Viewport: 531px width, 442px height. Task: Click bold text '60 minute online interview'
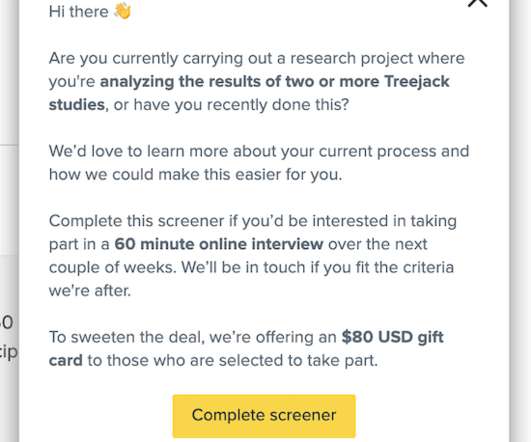click(219, 244)
